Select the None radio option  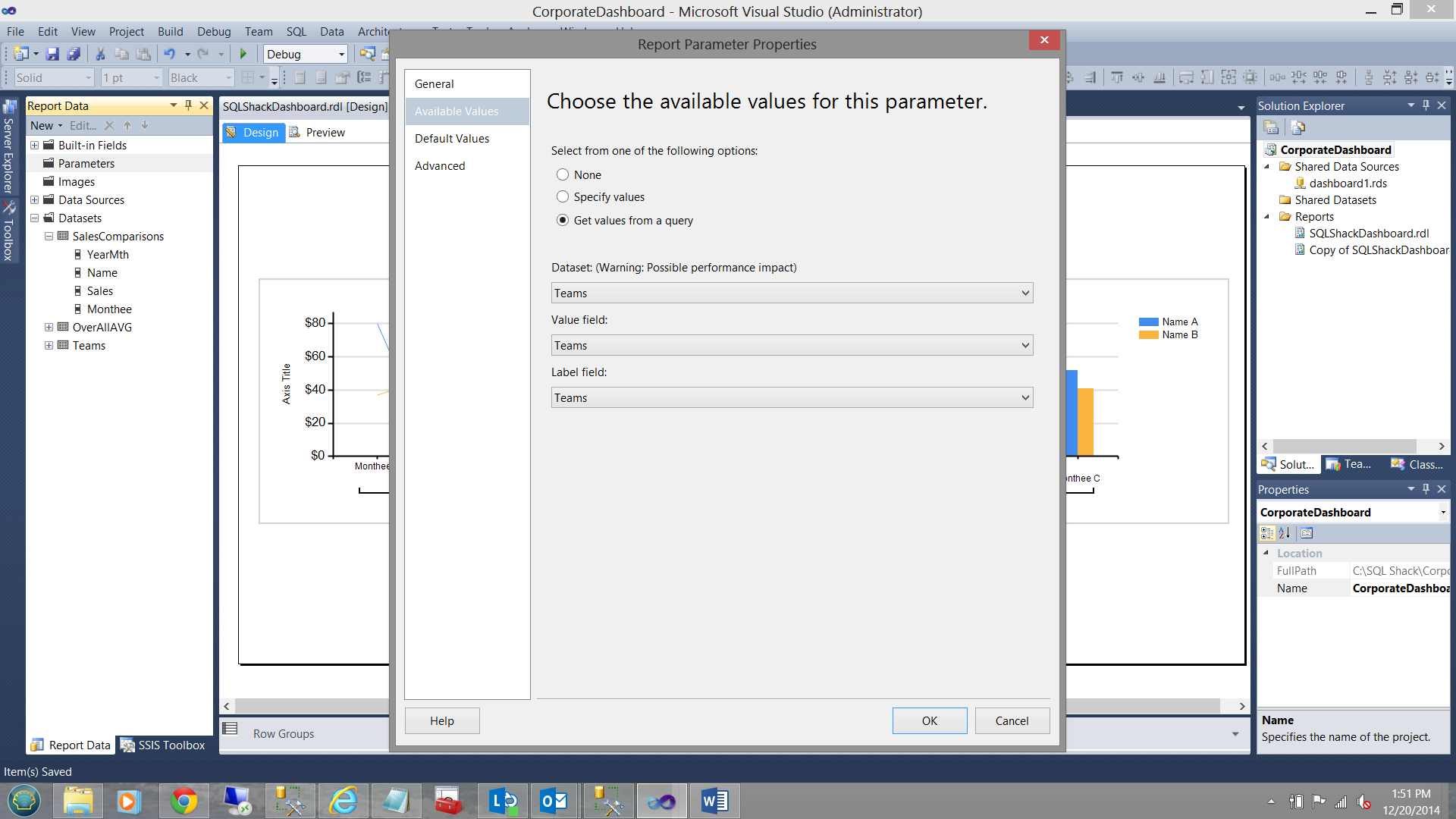563,175
